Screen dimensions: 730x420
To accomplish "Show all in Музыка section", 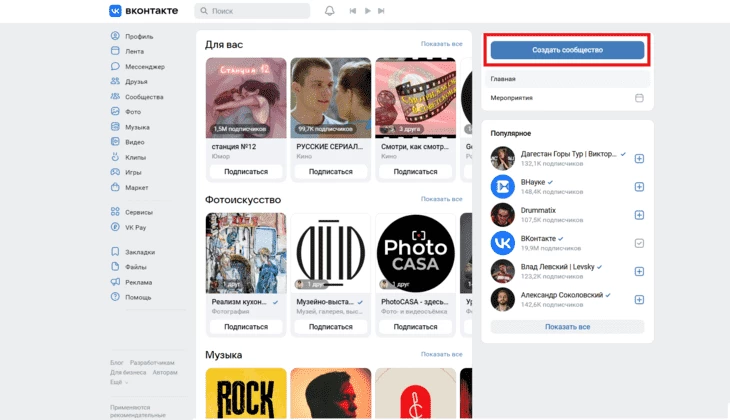I will pos(441,354).
